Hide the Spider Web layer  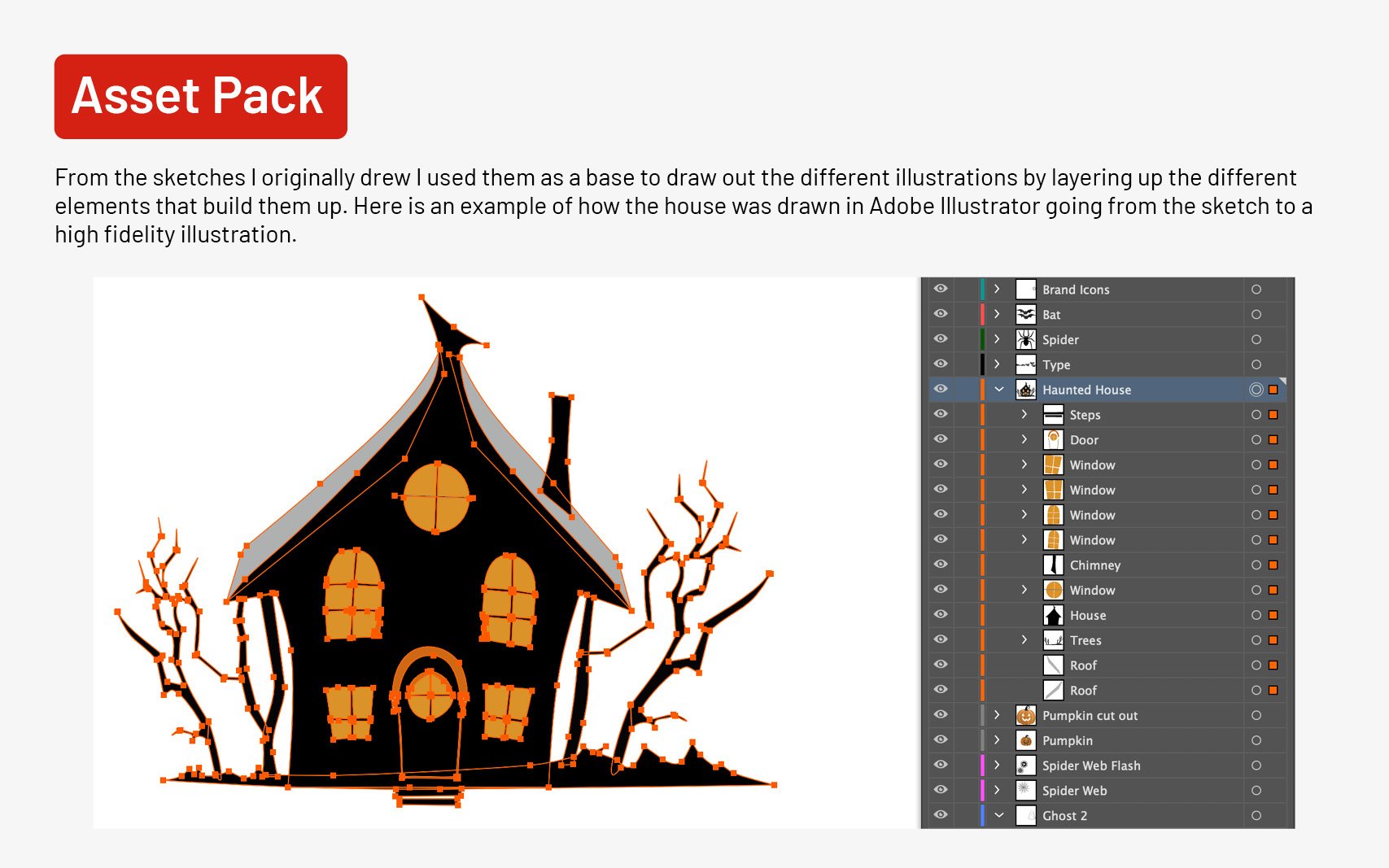pyautogui.click(x=941, y=790)
